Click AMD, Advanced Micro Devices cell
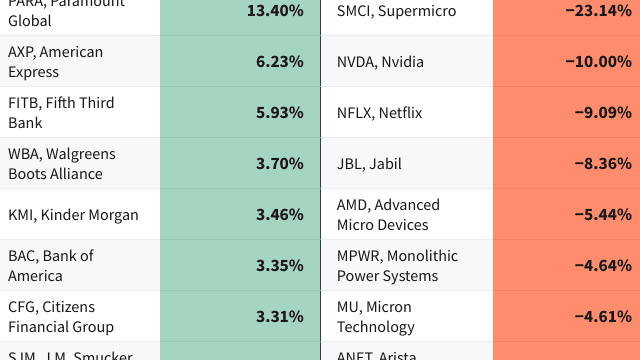 [x=407, y=214]
